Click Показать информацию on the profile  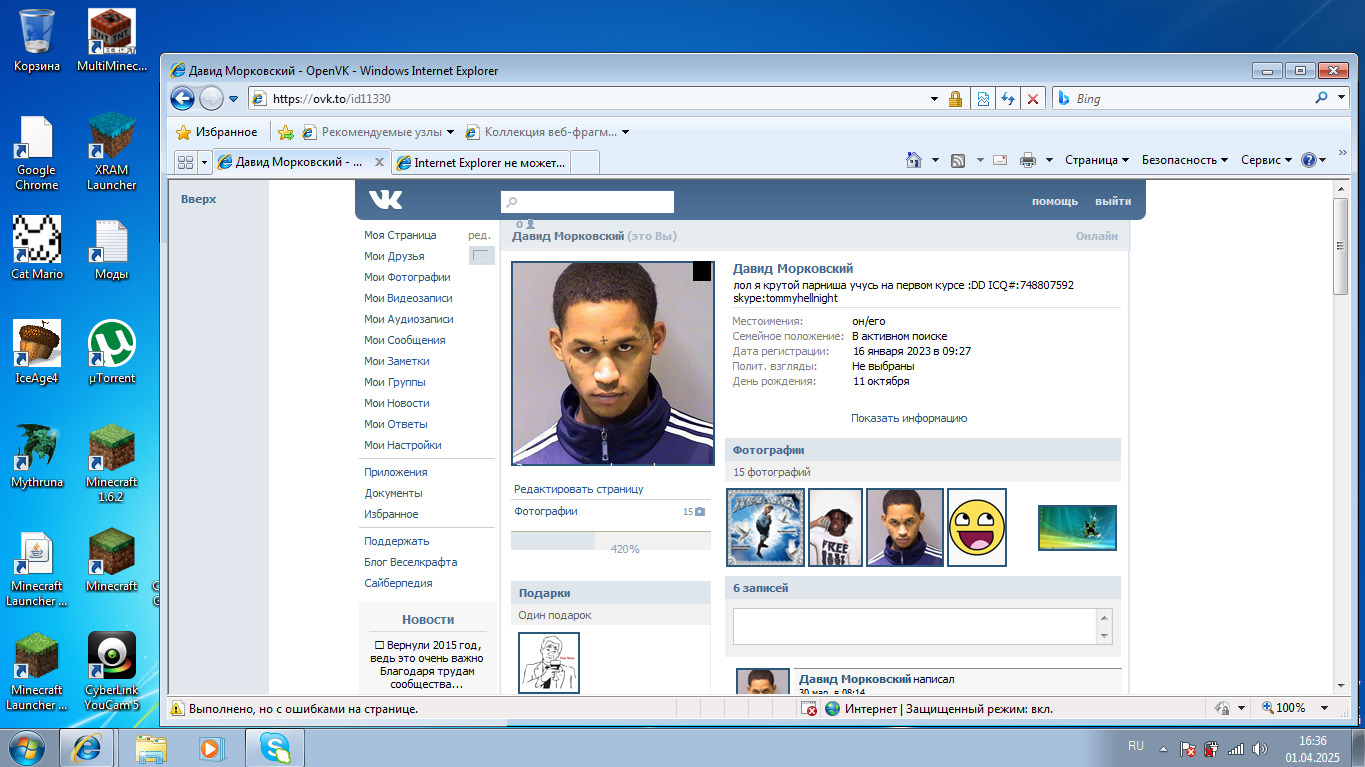pyautogui.click(x=908, y=418)
